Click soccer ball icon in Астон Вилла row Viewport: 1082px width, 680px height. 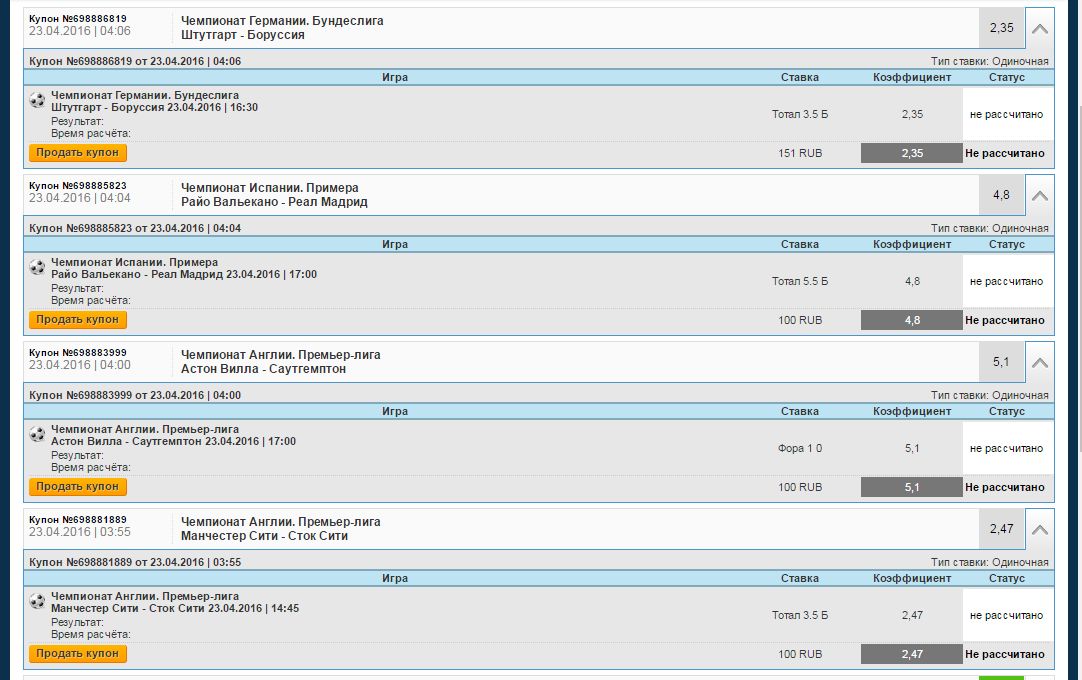coord(38,434)
